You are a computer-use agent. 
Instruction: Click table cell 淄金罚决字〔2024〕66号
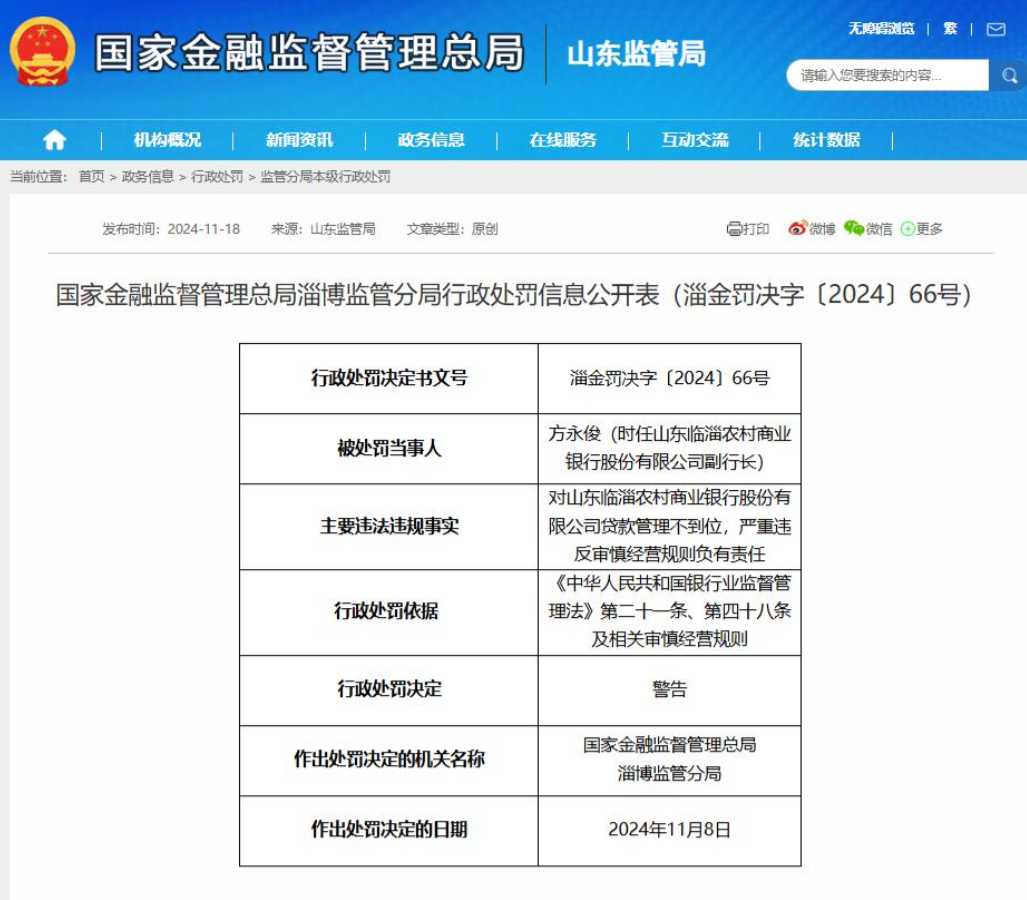click(669, 378)
